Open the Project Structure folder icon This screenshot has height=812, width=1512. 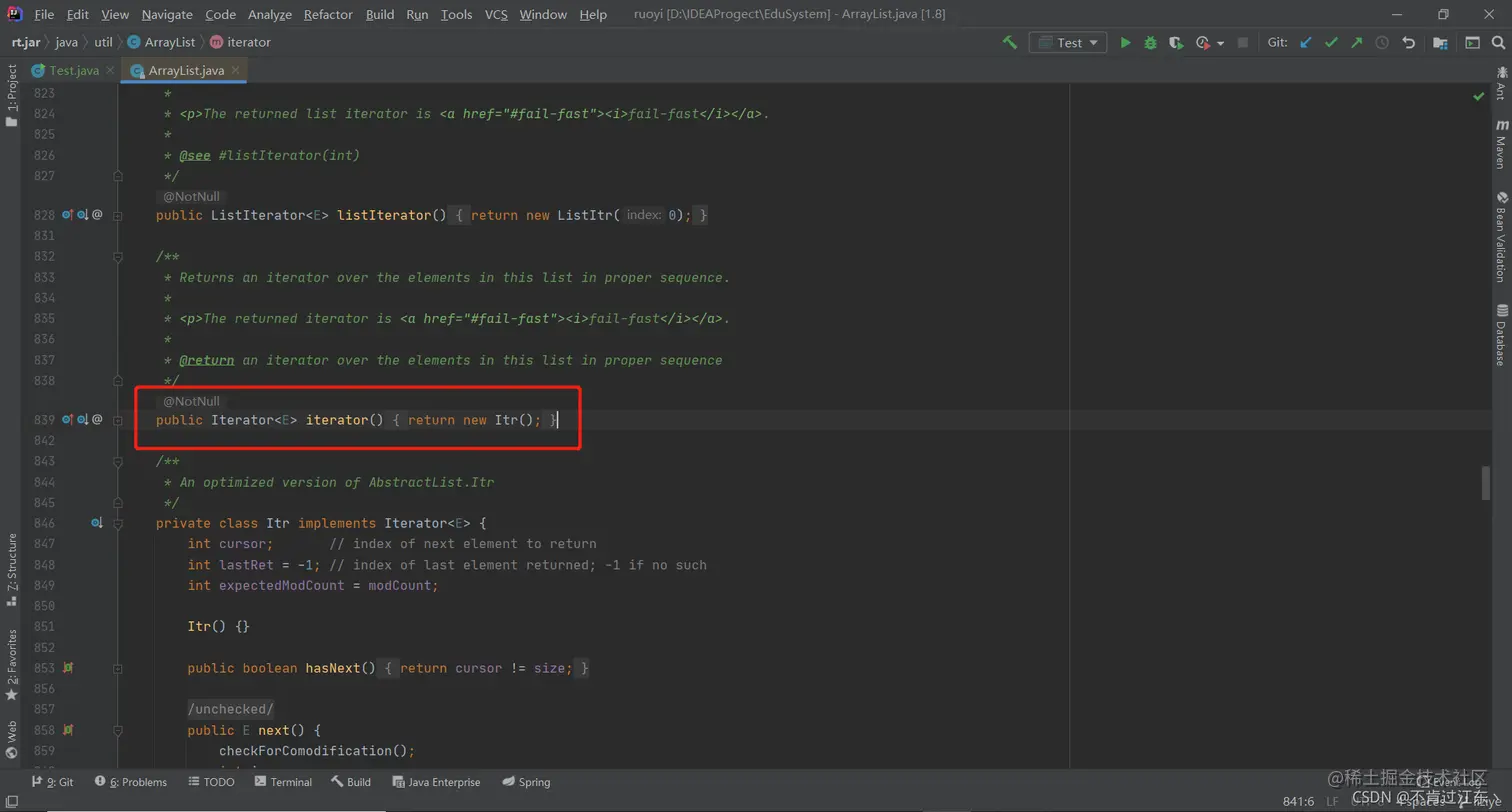point(1440,43)
